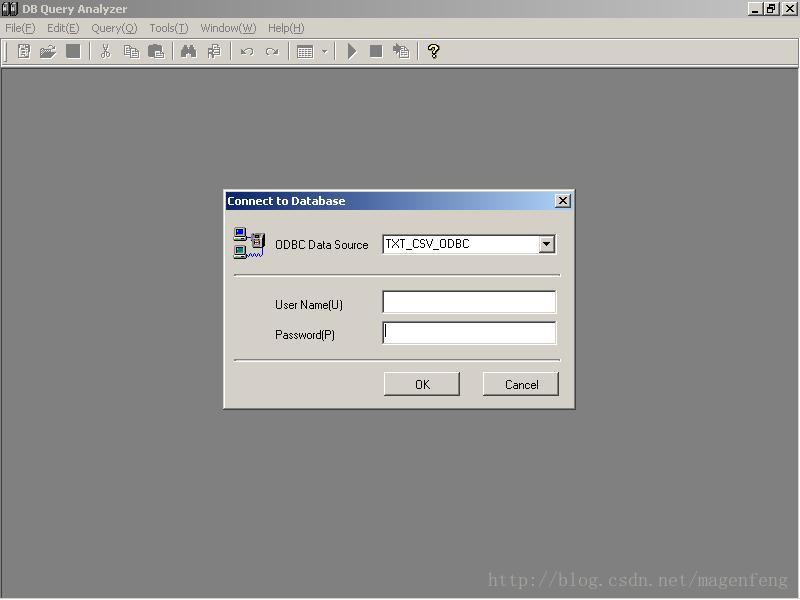Minimize the DB Query Analyzer window
800x600 pixels.
[x=755, y=9]
